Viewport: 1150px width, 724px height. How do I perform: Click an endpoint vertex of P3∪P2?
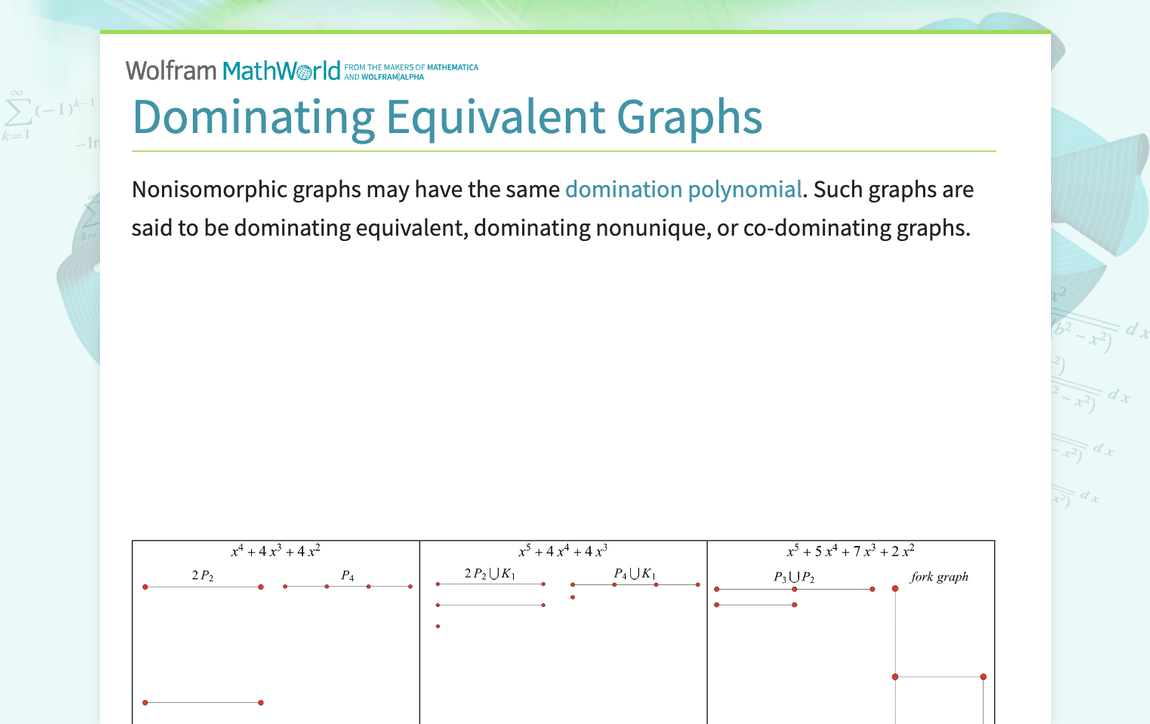point(716,589)
